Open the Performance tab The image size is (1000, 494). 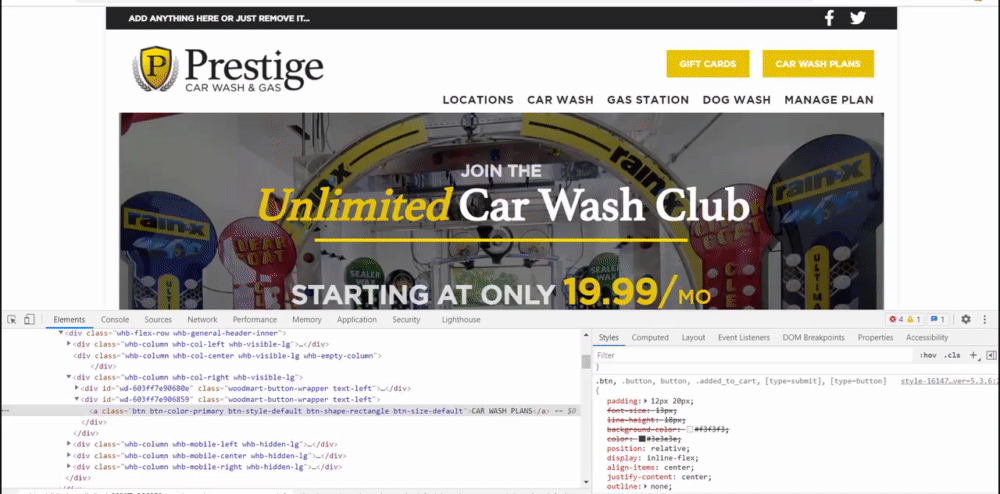point(254,319)
